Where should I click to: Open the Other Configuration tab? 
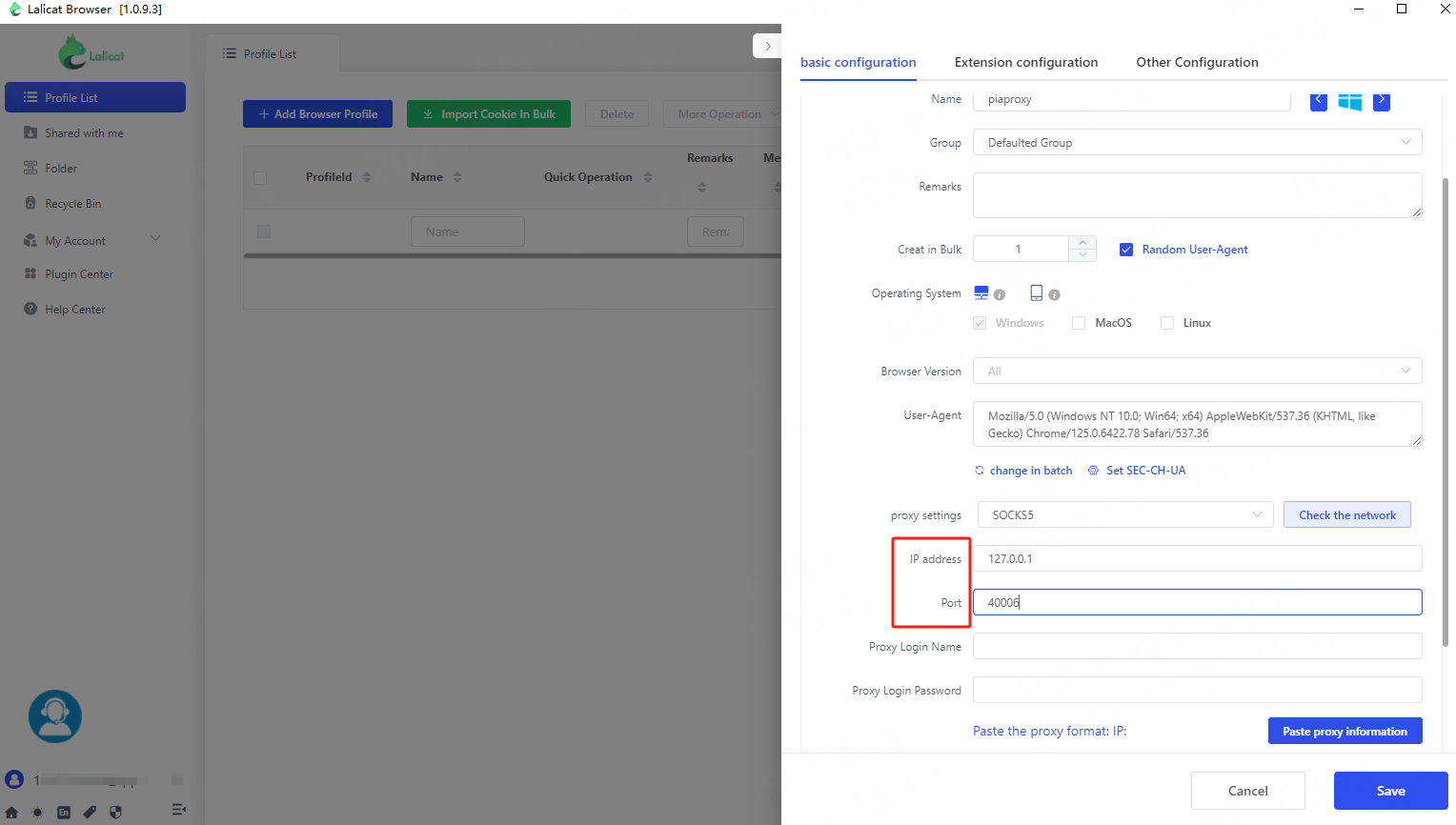click(1197, 63)
